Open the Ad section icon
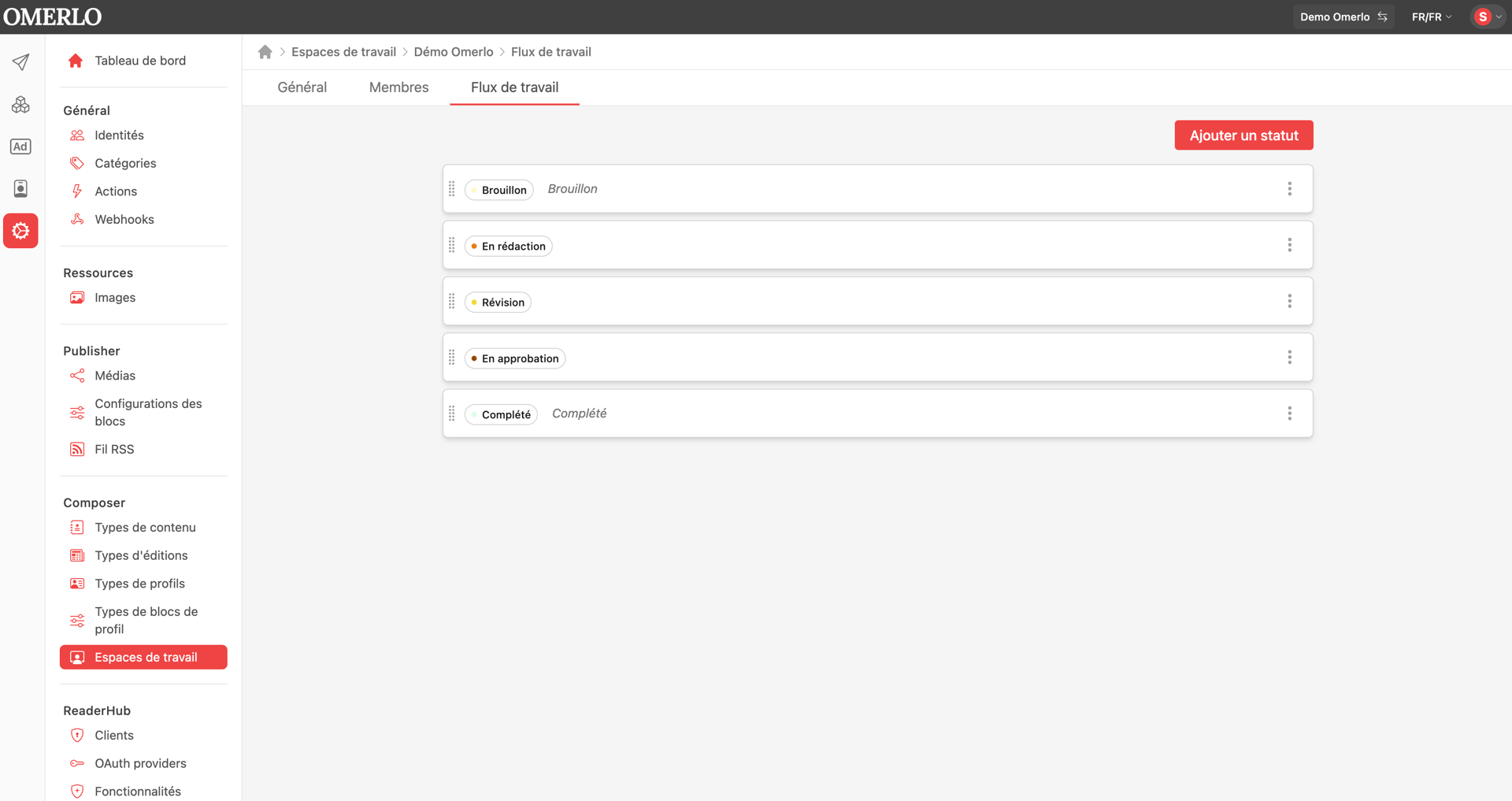This screenshot has width=1512, height=801. click(20, 146)
